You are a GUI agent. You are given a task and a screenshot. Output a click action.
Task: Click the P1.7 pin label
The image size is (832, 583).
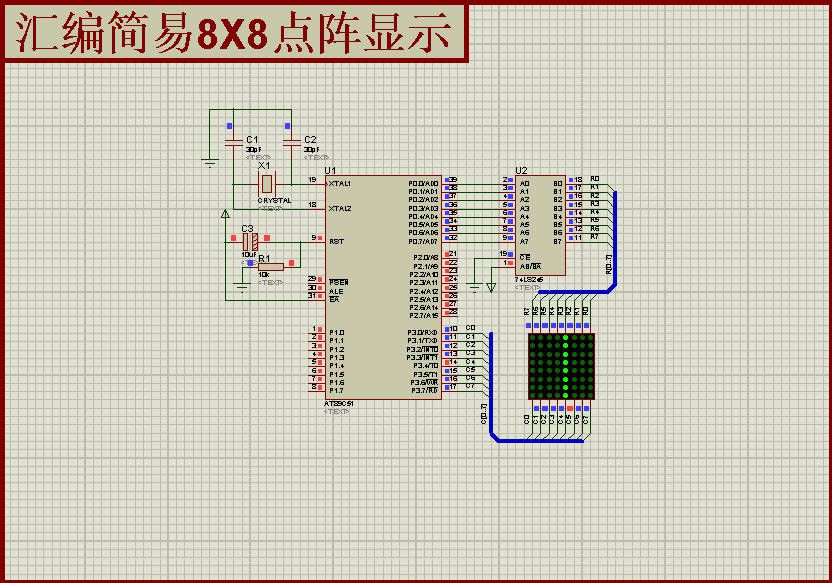[336, 391]
